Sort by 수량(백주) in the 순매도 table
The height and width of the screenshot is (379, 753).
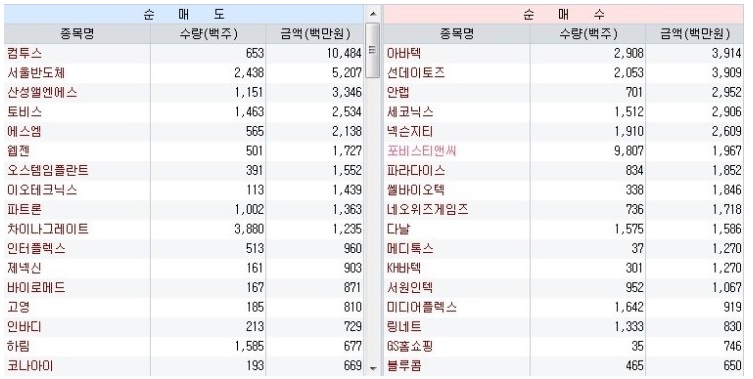208,34
